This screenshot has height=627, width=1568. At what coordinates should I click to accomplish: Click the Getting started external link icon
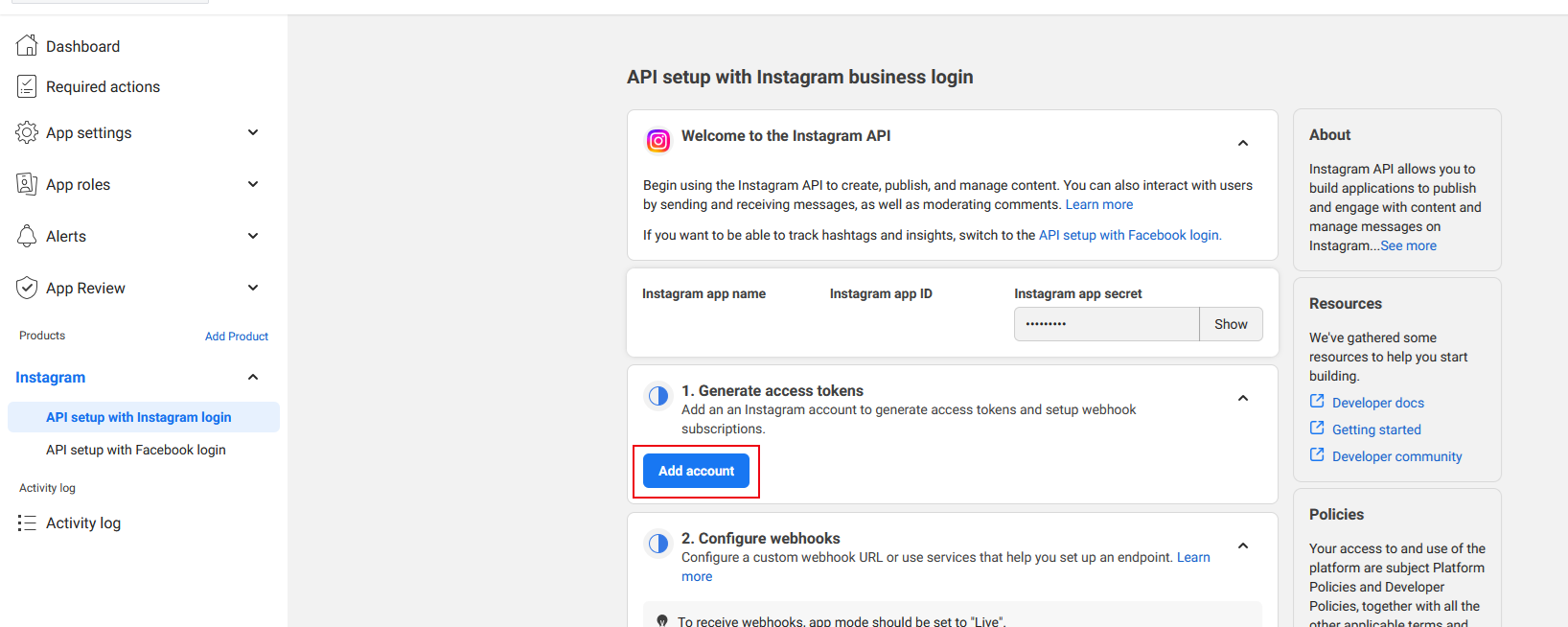(x=1317, y=428)
